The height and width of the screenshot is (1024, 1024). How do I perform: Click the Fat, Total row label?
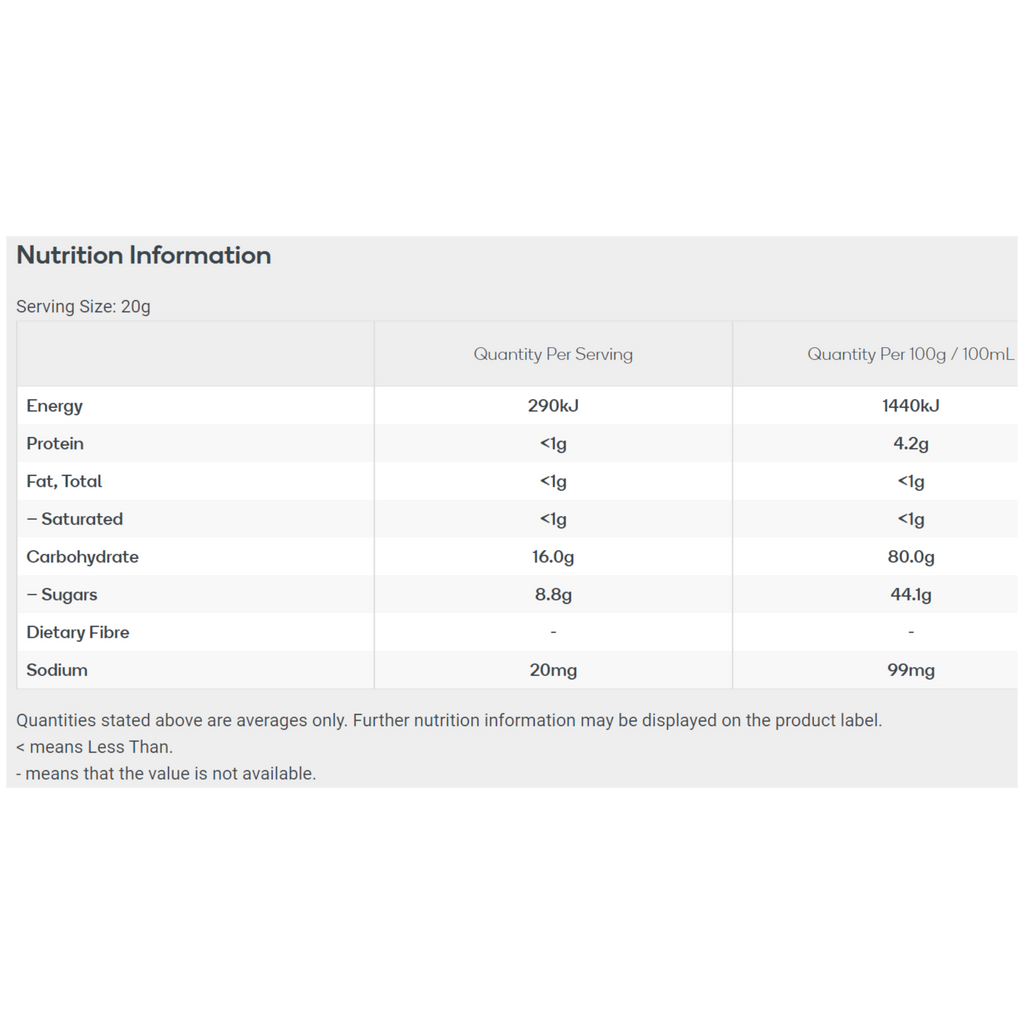pyautogui.click(x=65, y=481)
